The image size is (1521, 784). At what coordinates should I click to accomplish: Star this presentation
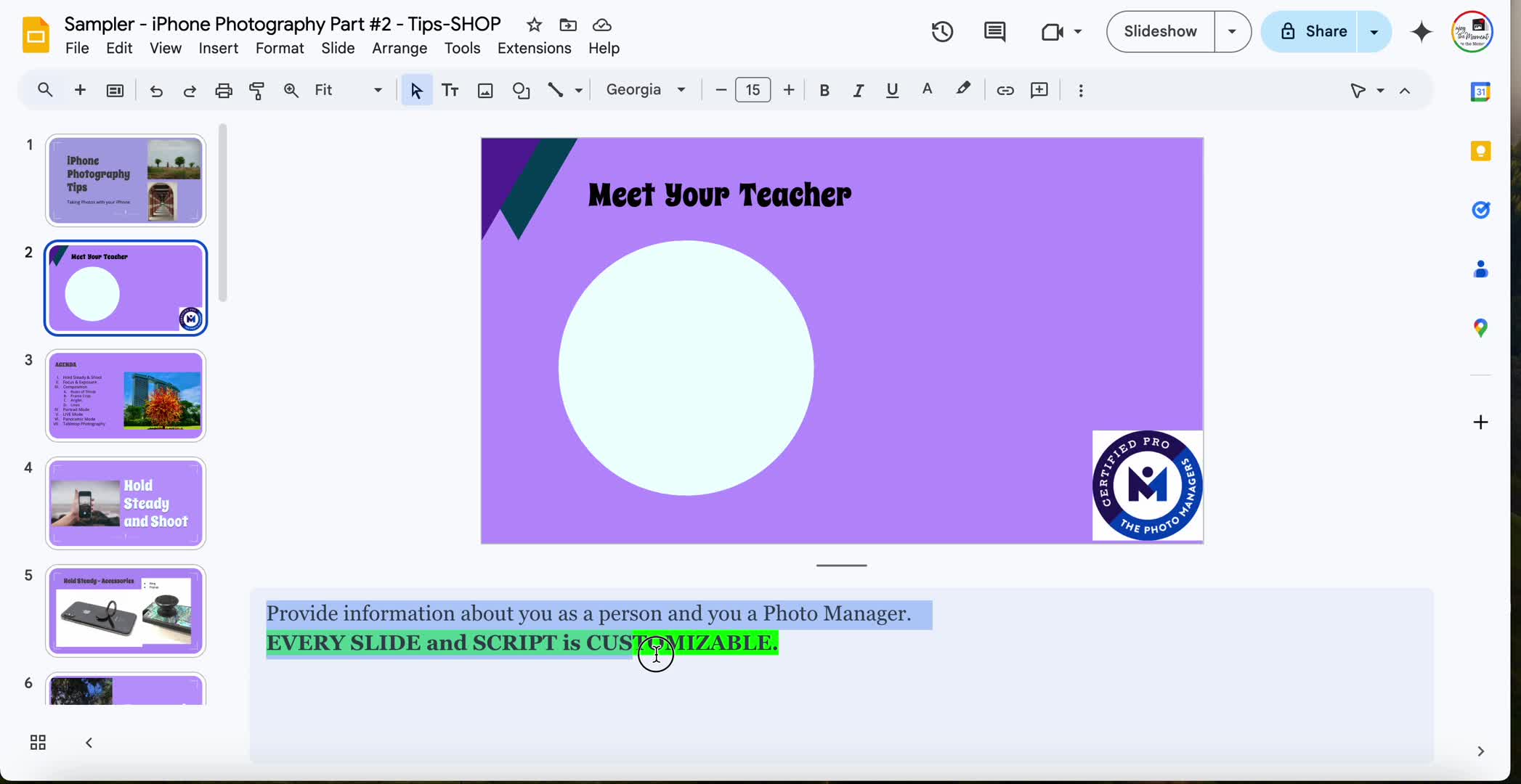[x=534, y=25]
